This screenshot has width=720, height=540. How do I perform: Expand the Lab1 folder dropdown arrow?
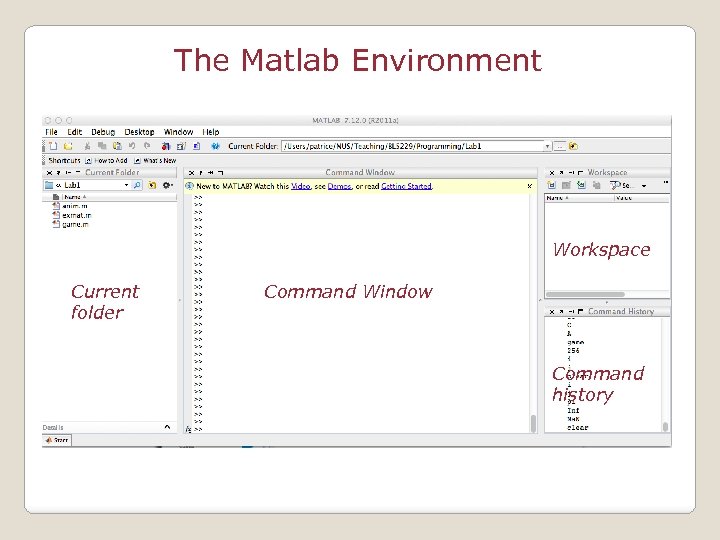point(126,185)
